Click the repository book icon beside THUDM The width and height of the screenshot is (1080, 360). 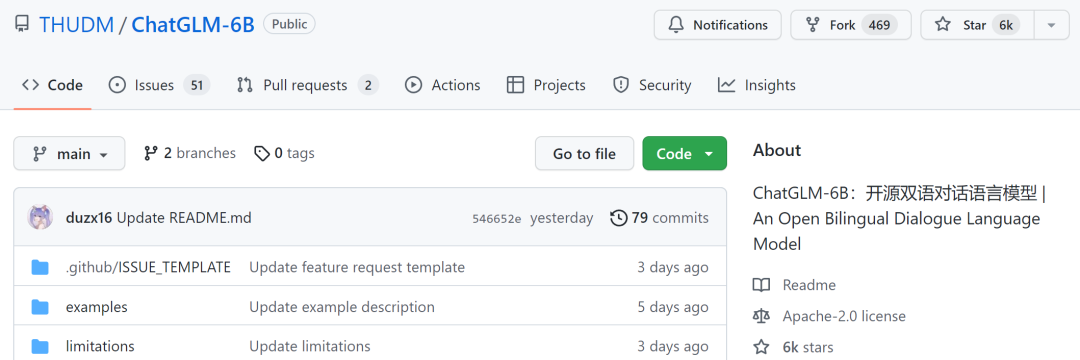click(x=22, y=25)
